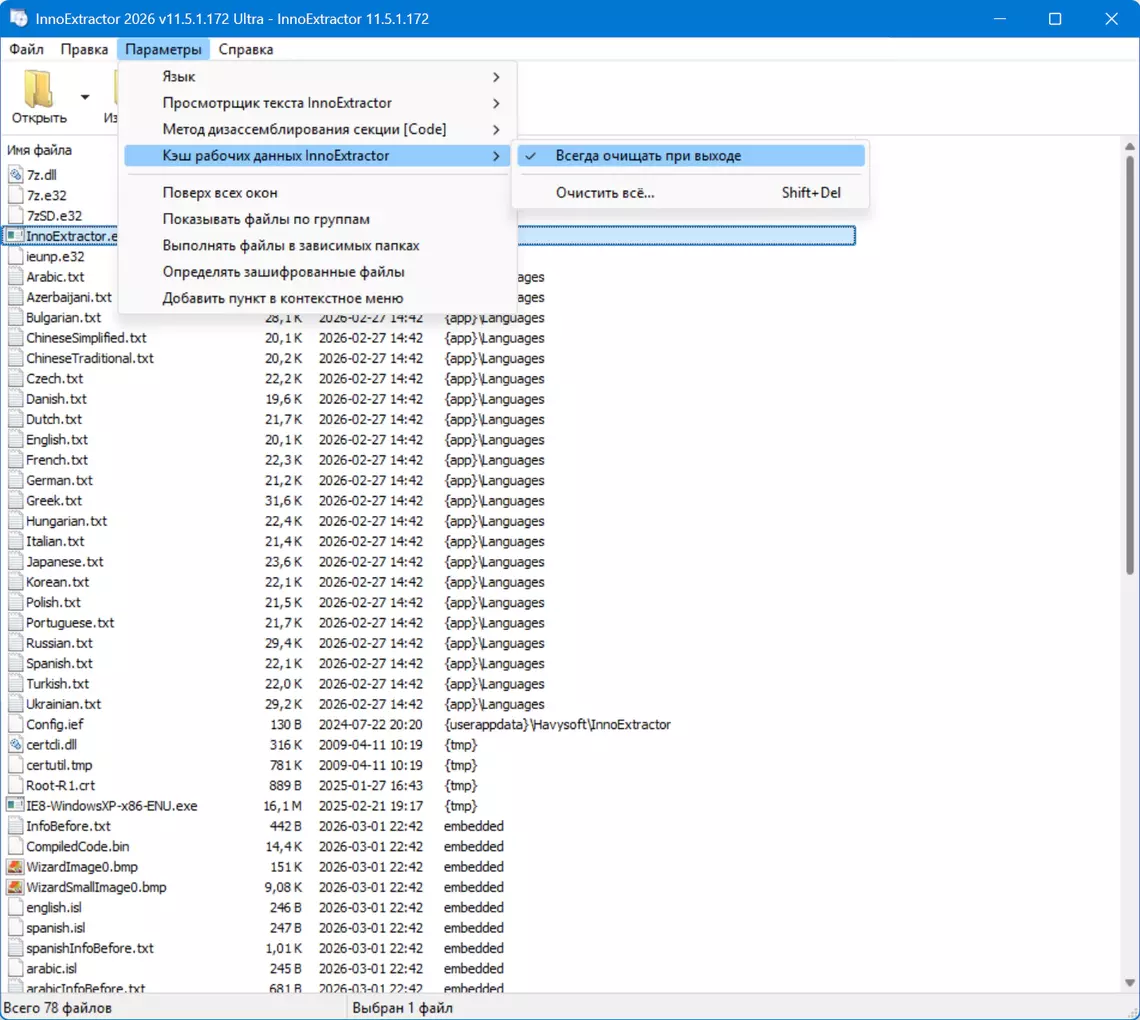Toggle 'Всегда очищать при выходе' option
This screenshot has height=1020, width=1140.
(648, 156)
